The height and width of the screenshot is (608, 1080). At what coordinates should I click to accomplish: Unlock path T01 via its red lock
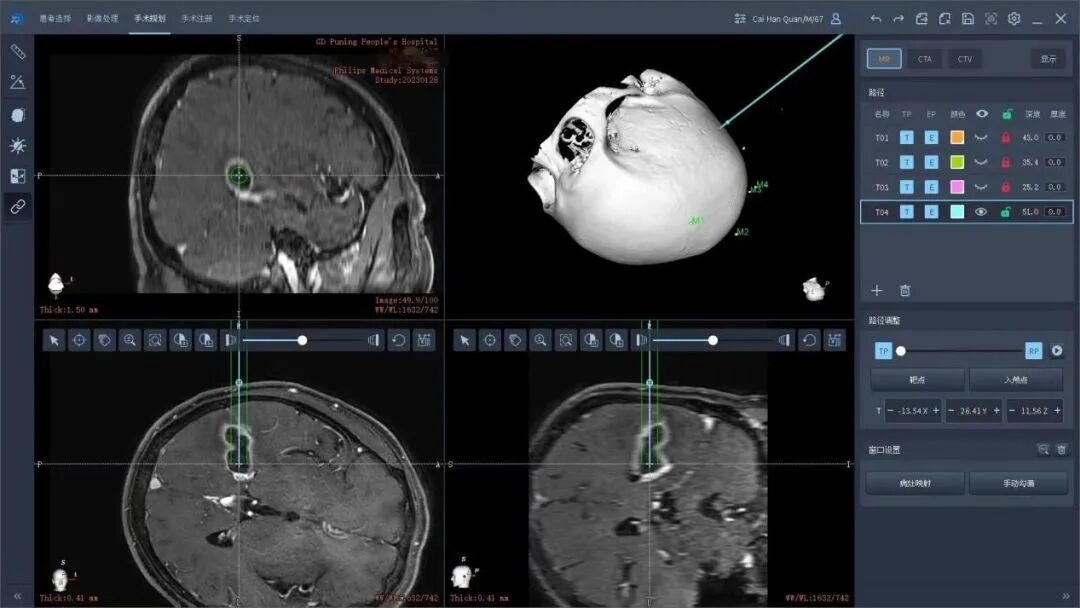1006,138
